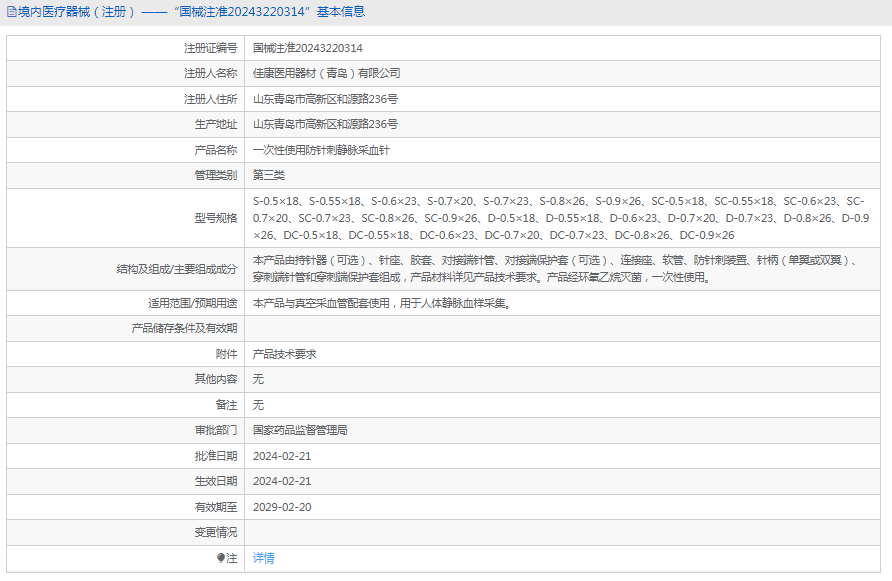This screenshot has width=892, height=581.
Task: Click the 产品储存条件及有效期 label
Action: click(184, 328)
